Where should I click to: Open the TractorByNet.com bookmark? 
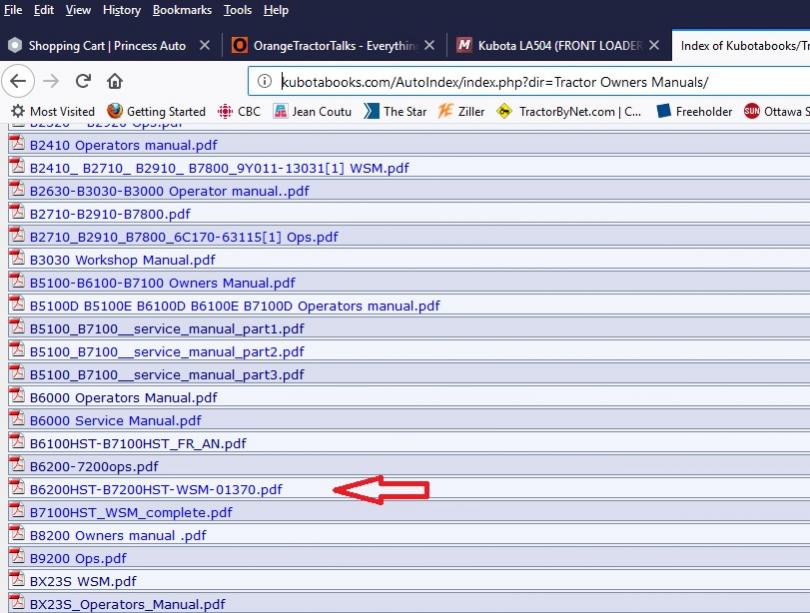click(569, 112)
